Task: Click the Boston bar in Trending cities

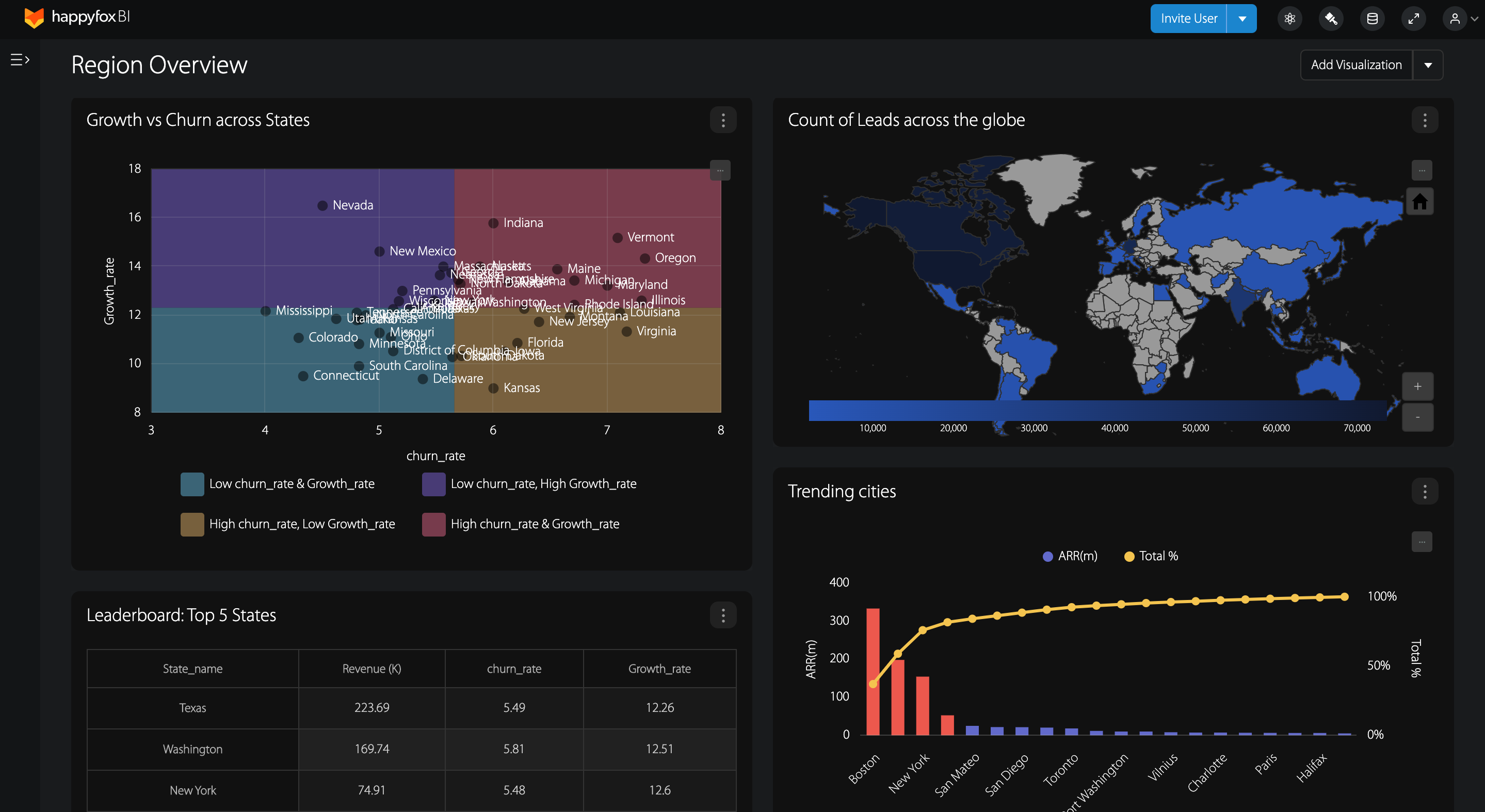Action: coord(873,671)
